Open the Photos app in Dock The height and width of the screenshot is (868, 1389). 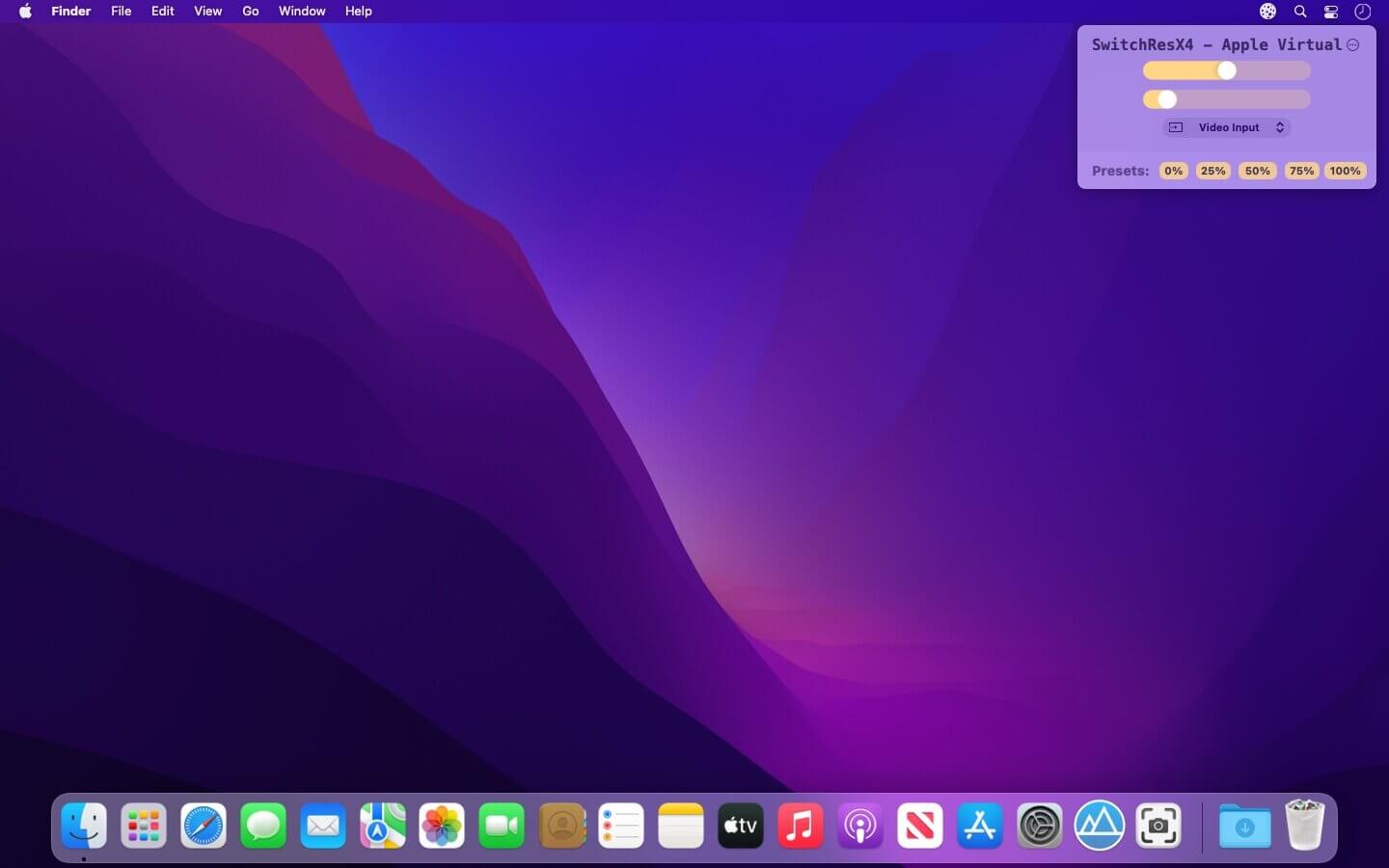click(442, 827)
